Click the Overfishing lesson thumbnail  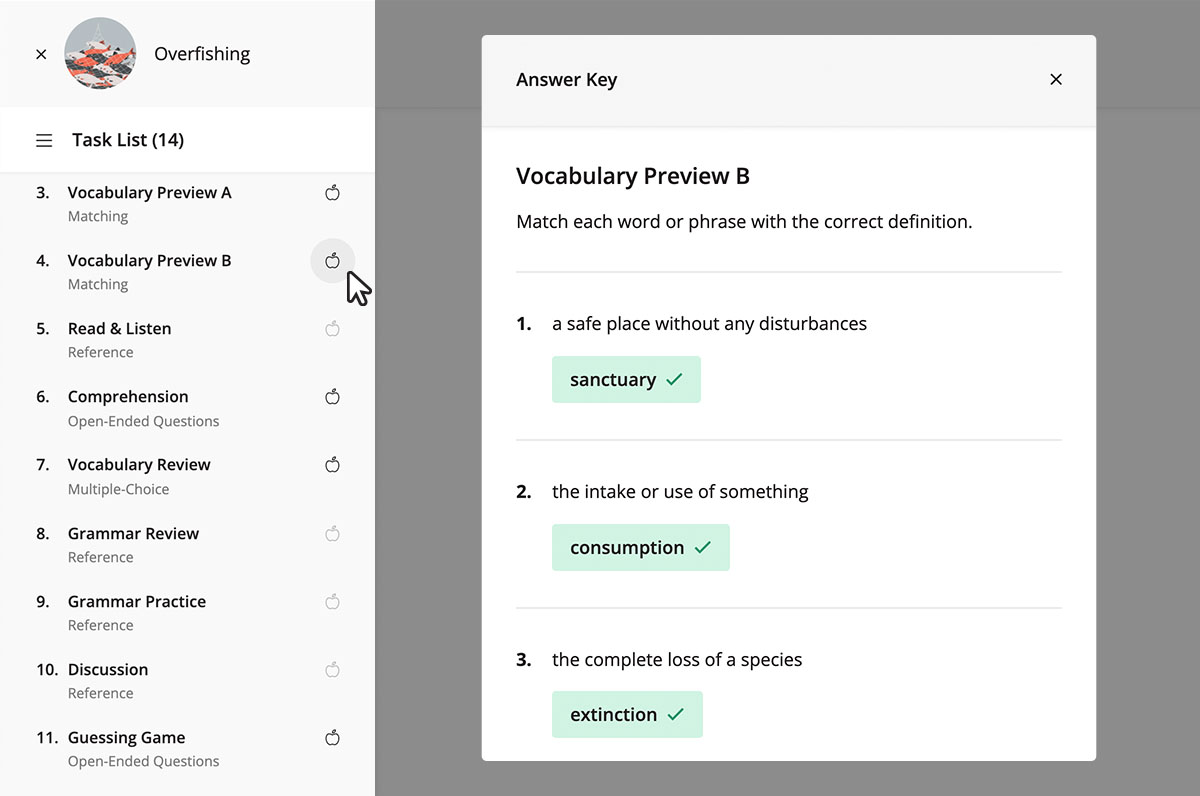100,54
